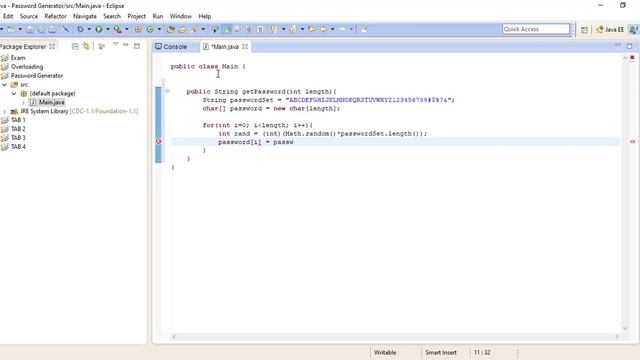
Task: Open the External Tools dropdown arrow
Action: tap(127, 29)
